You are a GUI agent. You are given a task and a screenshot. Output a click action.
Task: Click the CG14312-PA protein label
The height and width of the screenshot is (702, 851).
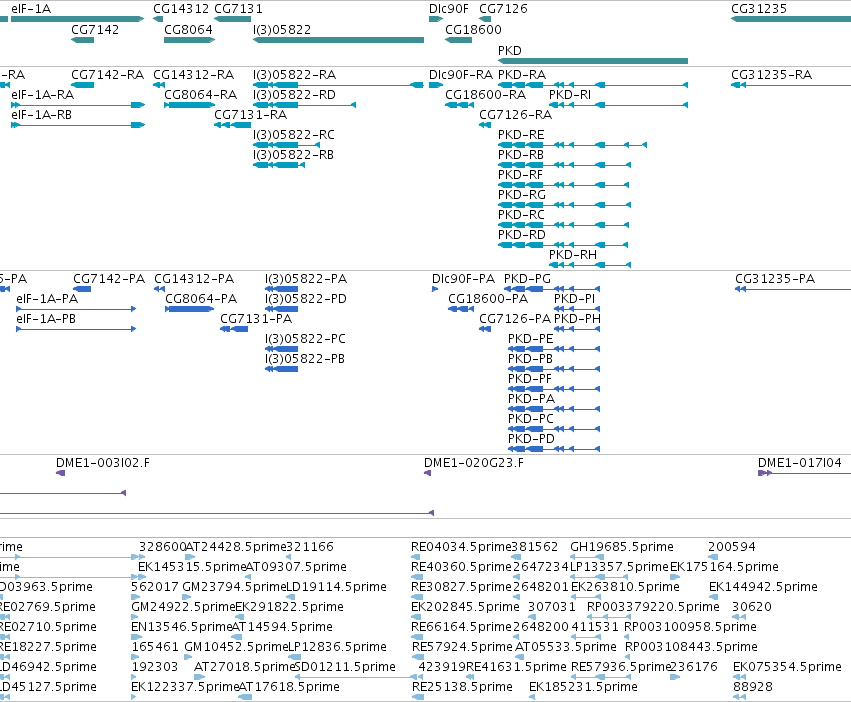[194, 279]
